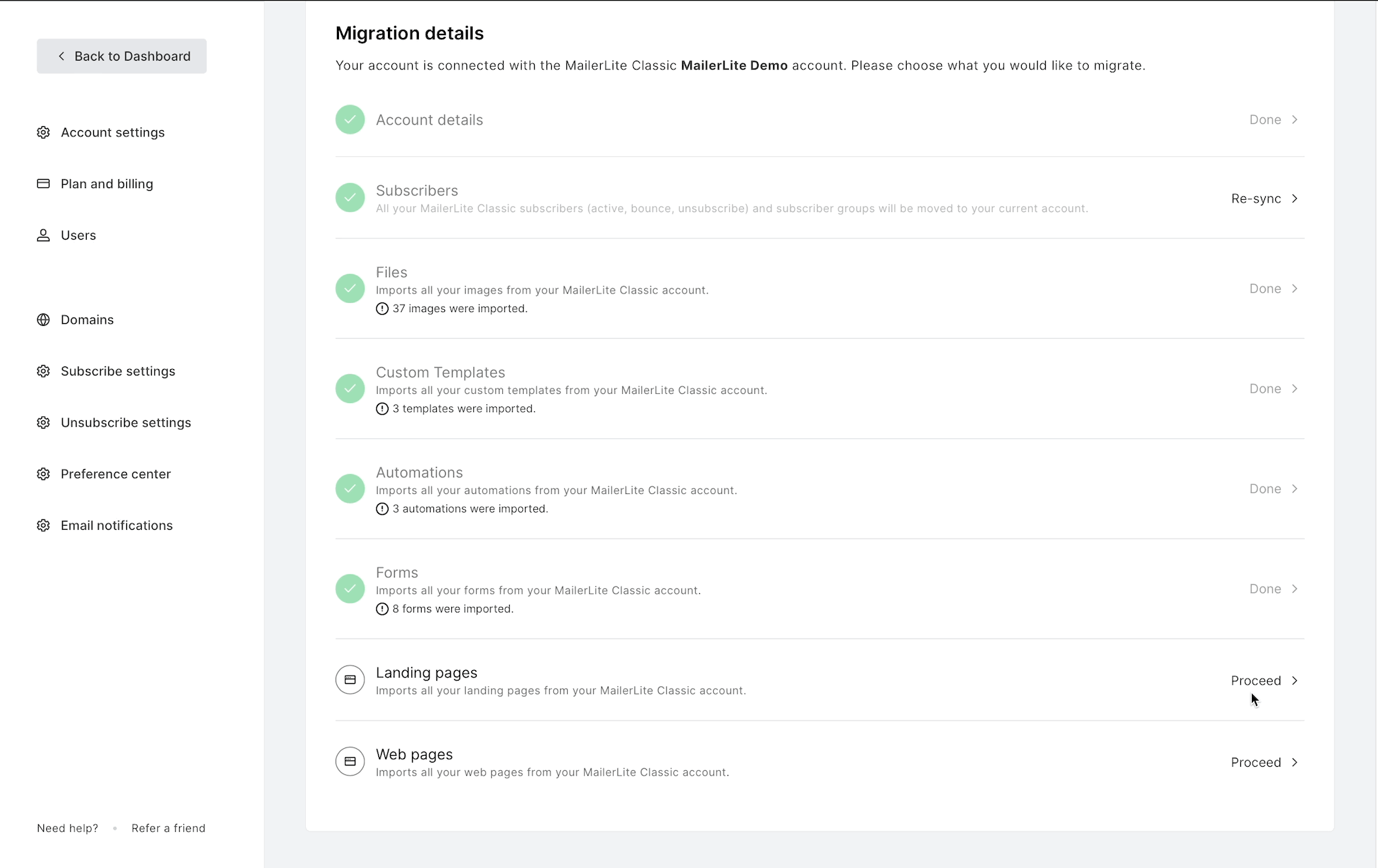
Task: Click green checkmark next to Automations
Action: (x=350, y=488)
